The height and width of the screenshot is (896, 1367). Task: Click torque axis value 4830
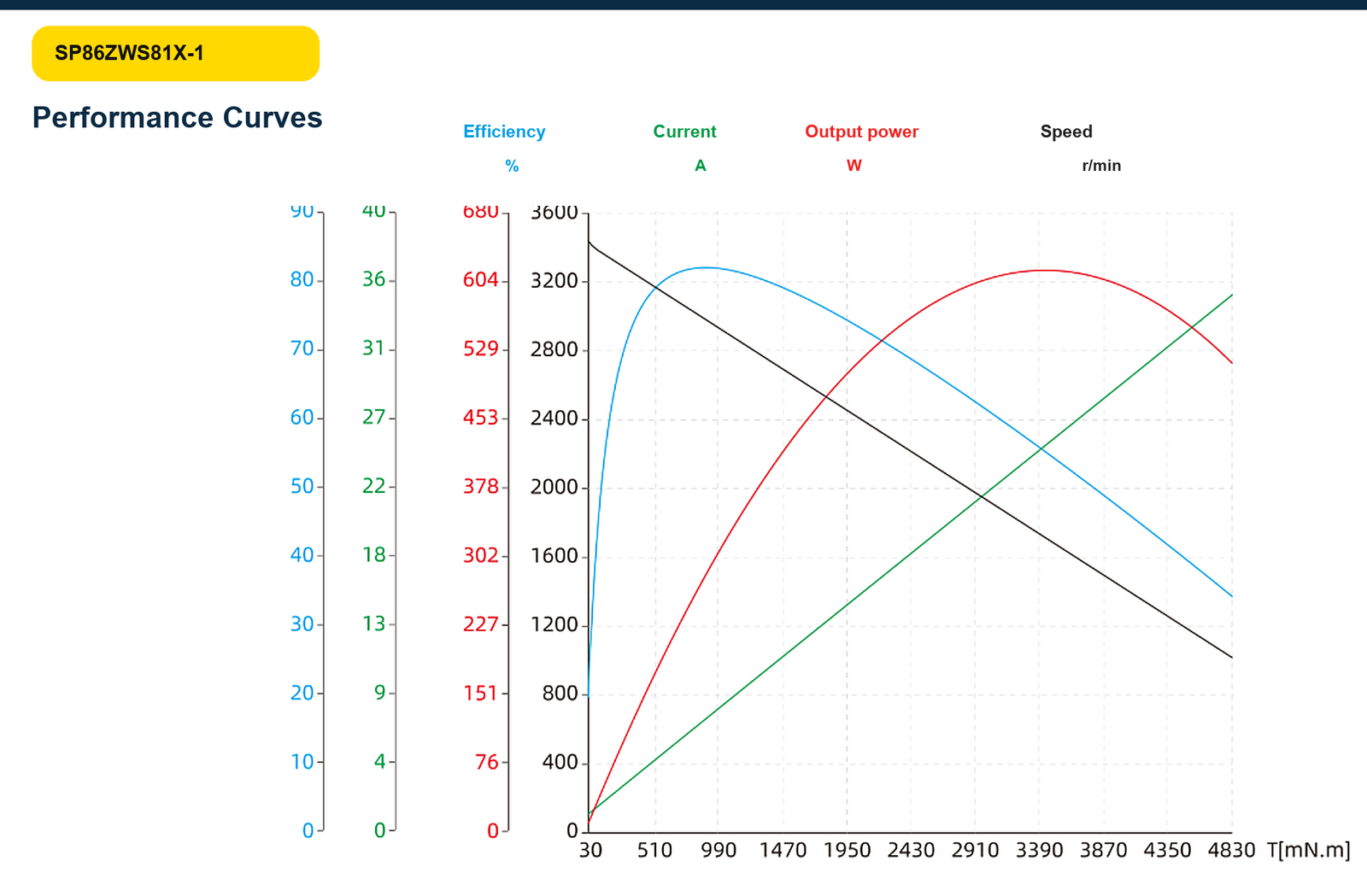pos(1232,851)
